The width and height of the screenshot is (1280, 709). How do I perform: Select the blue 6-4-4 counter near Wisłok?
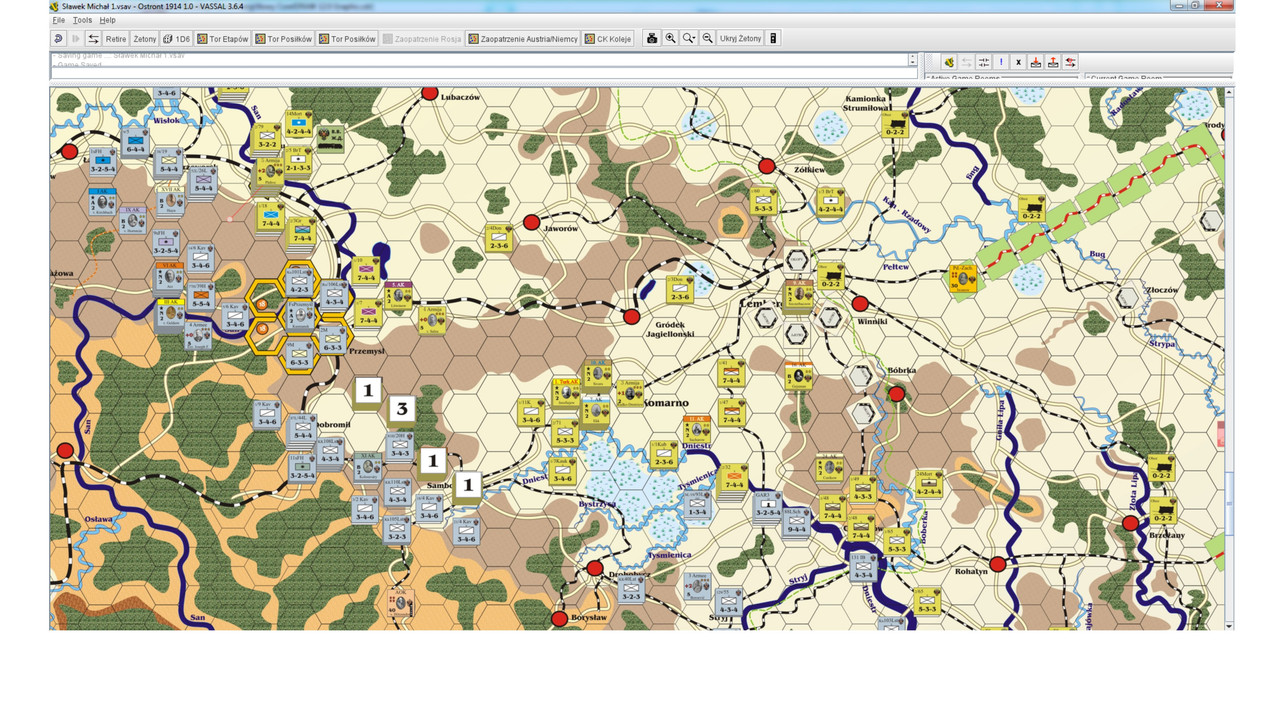(135, 142)
